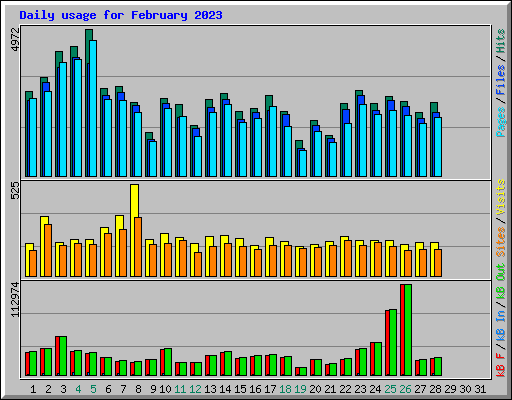Viewport: 512px width, 400px height.
Task: Click the 'Daily usage for February 2023' title
Action: click(121, 15)
